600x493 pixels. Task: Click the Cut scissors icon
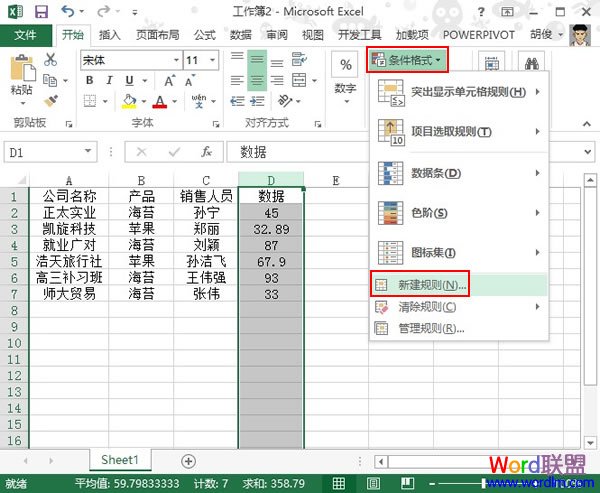tap(51, 59)
